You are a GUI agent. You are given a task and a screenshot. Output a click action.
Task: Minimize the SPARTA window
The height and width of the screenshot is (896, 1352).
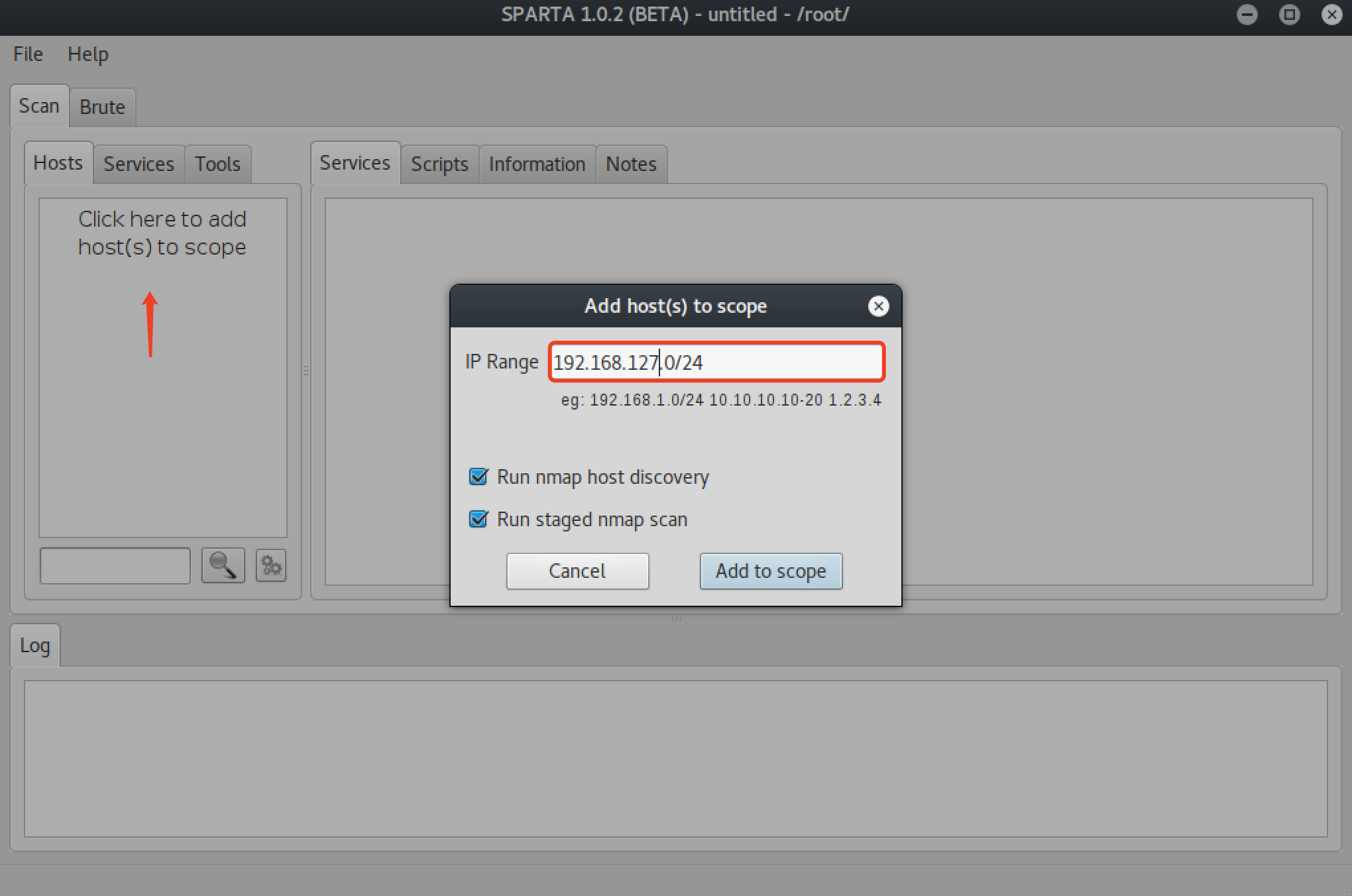point(1247,15)
